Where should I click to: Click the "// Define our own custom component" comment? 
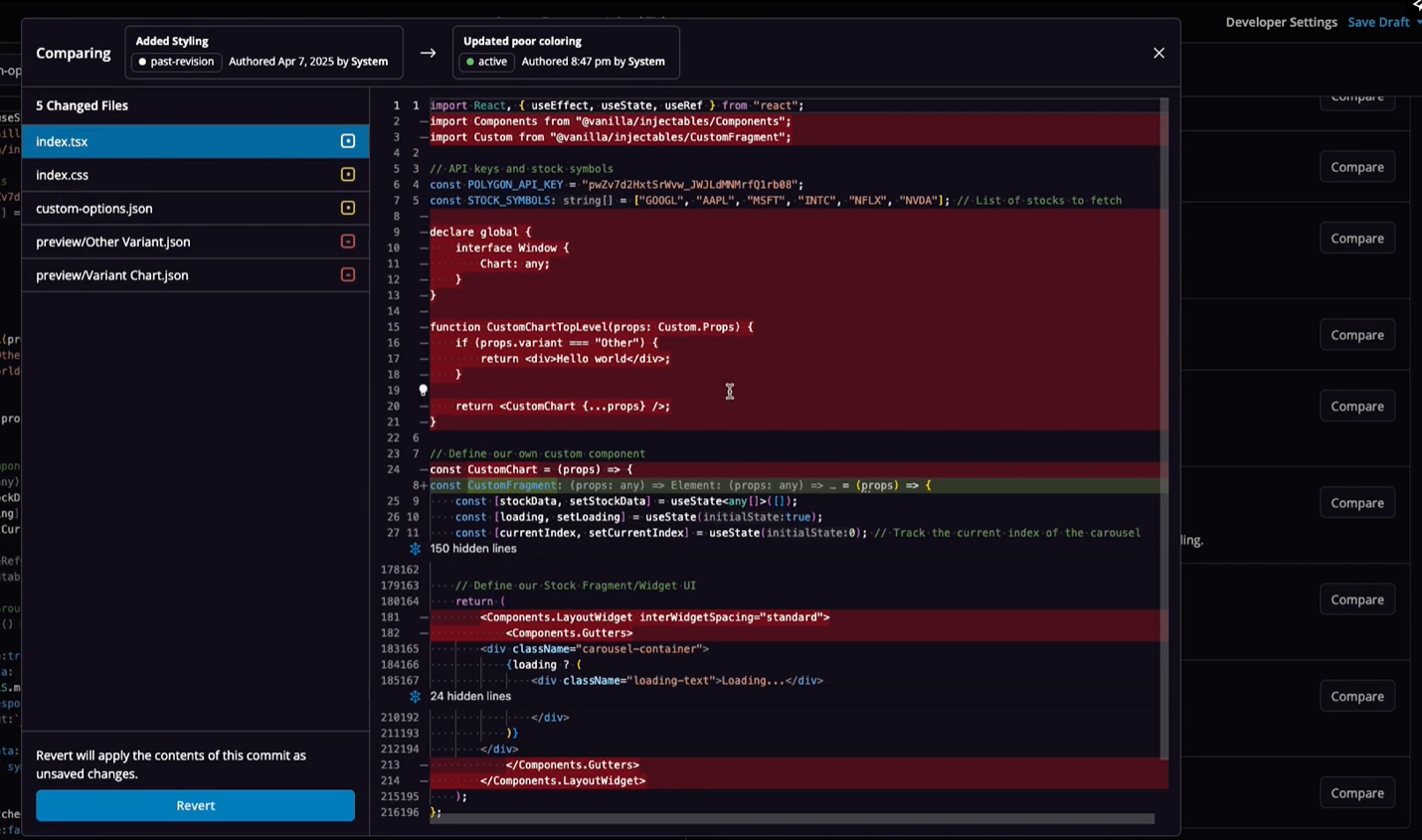coord(538,453)
